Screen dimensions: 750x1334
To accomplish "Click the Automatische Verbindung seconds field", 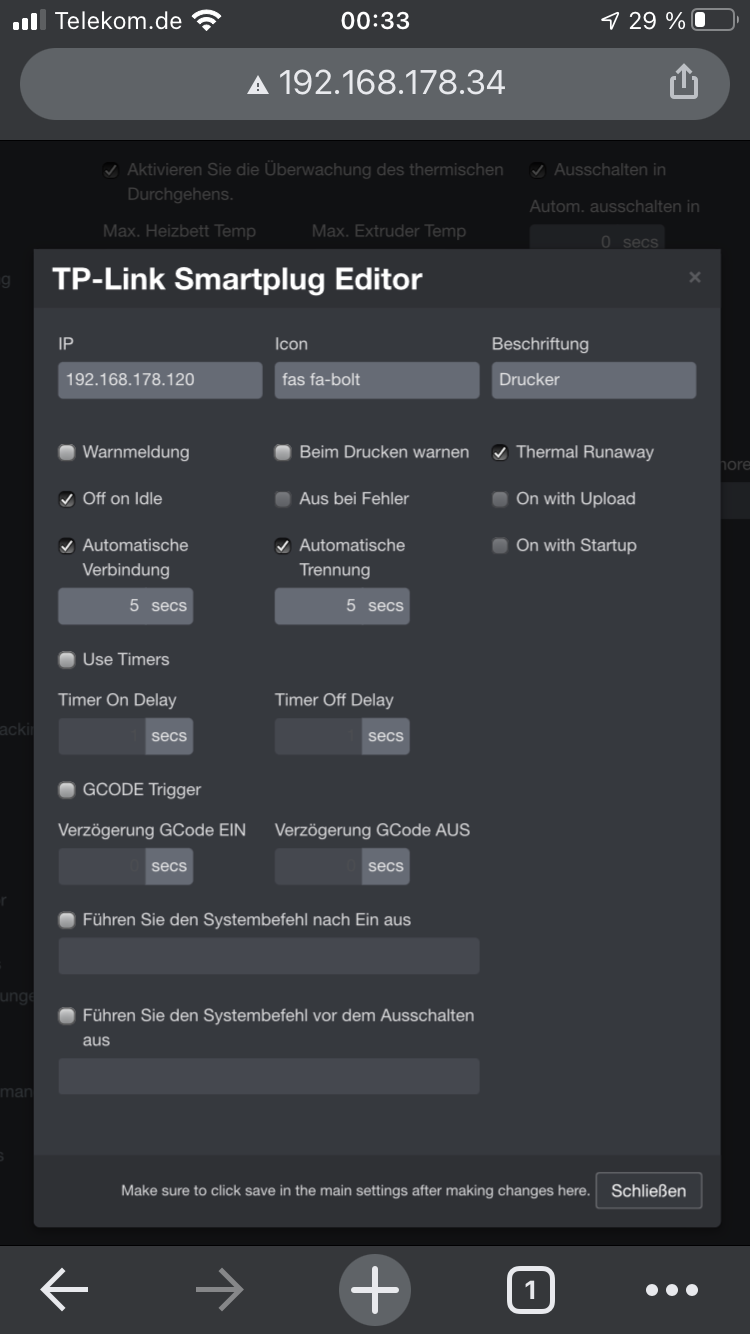I will 125,606.
